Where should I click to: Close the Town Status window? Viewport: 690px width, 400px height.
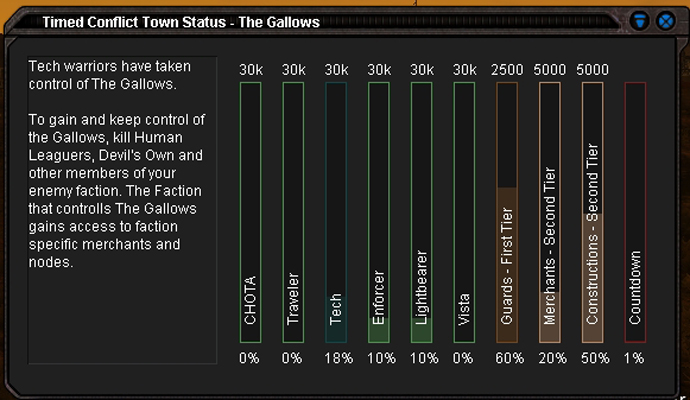[666, 21]
